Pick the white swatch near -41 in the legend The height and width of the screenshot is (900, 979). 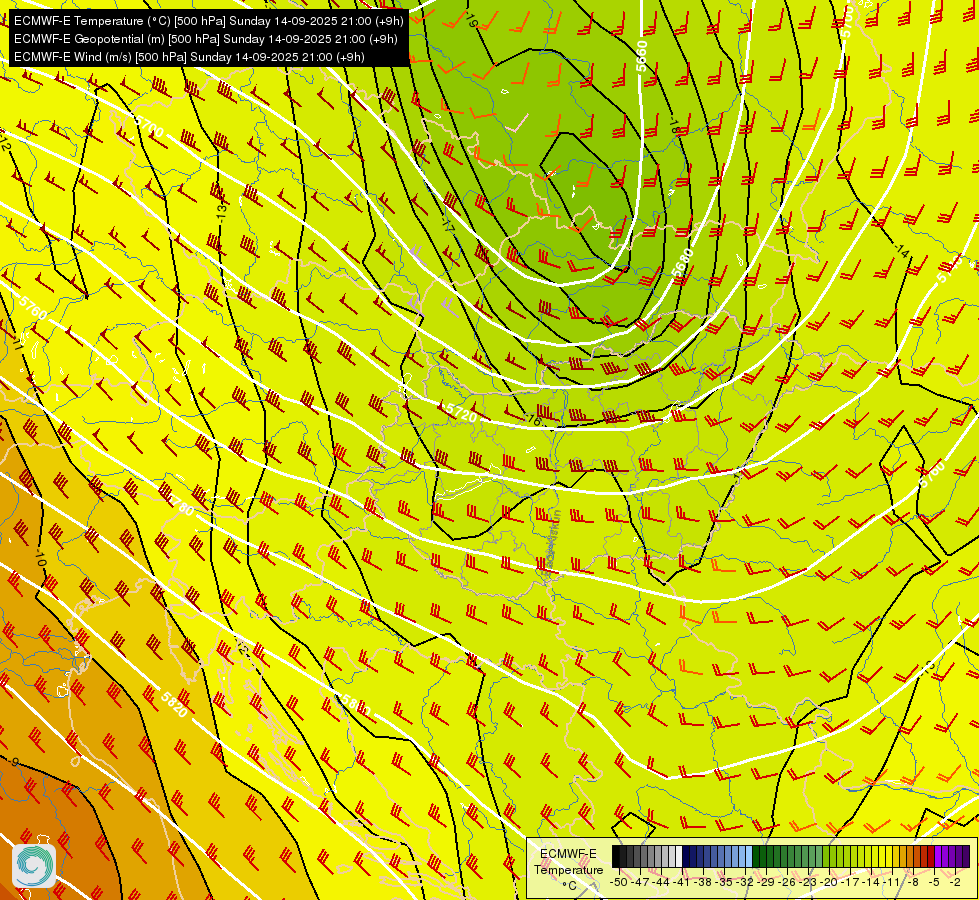679,856
